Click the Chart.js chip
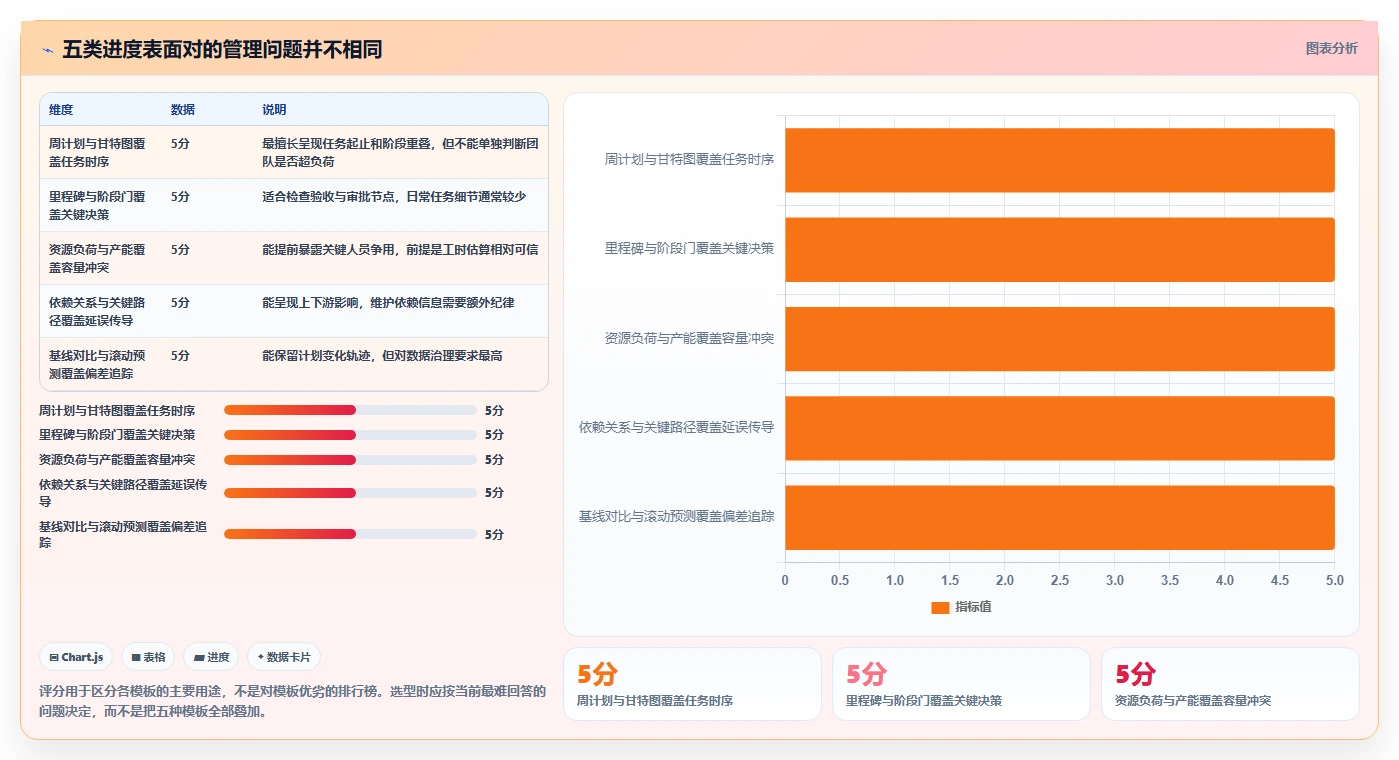This screenshot has height=760, width=1399. [76, 657]
